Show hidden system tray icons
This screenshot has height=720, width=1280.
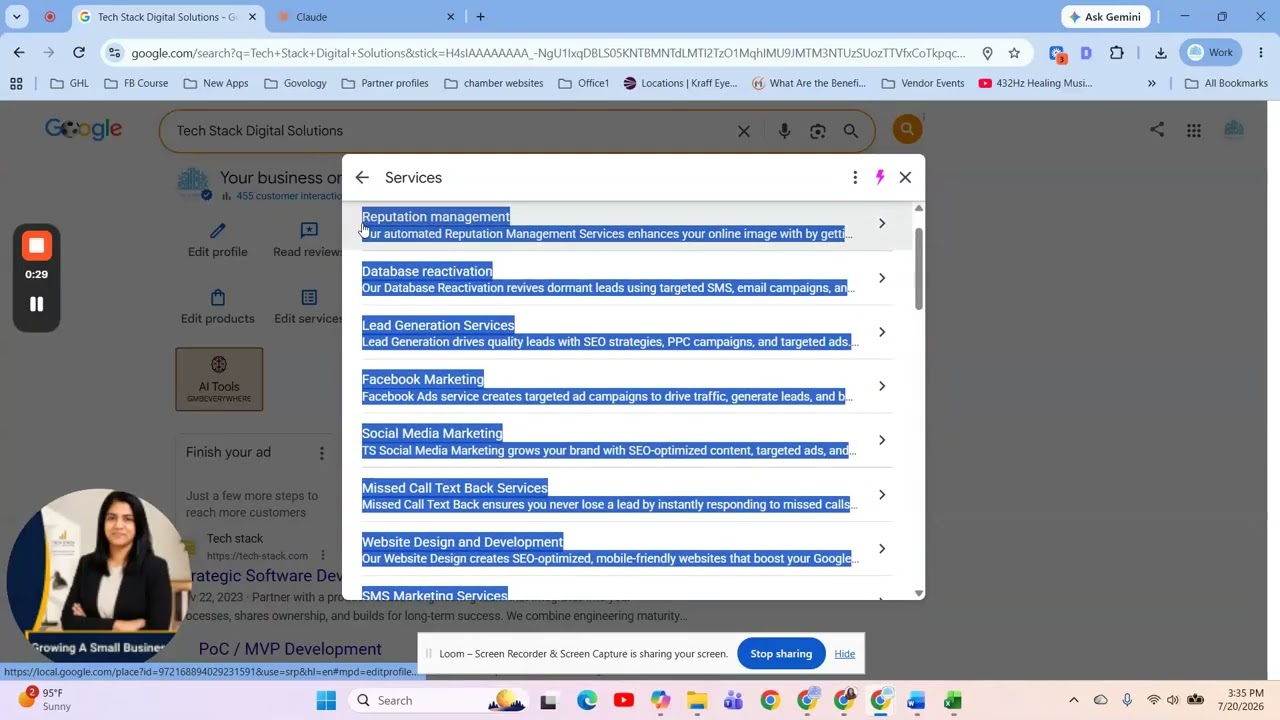click(1073, 701)
